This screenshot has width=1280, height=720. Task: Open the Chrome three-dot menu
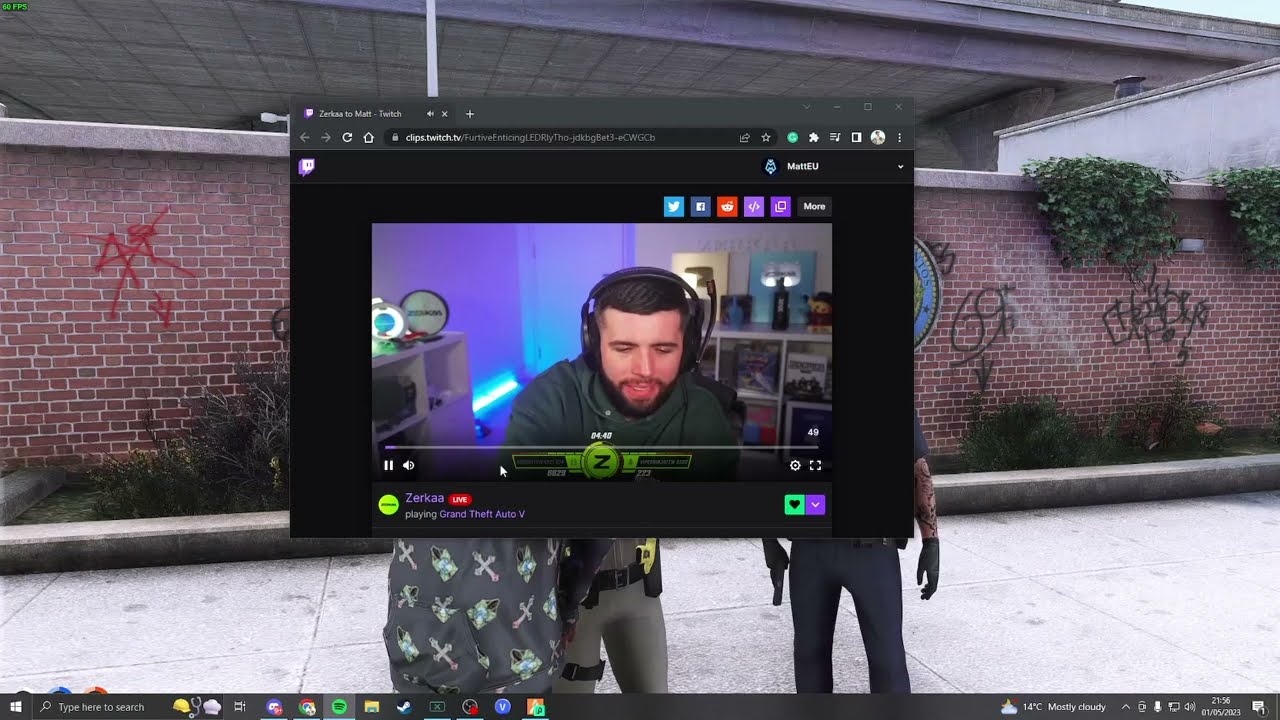coord(899,137)
